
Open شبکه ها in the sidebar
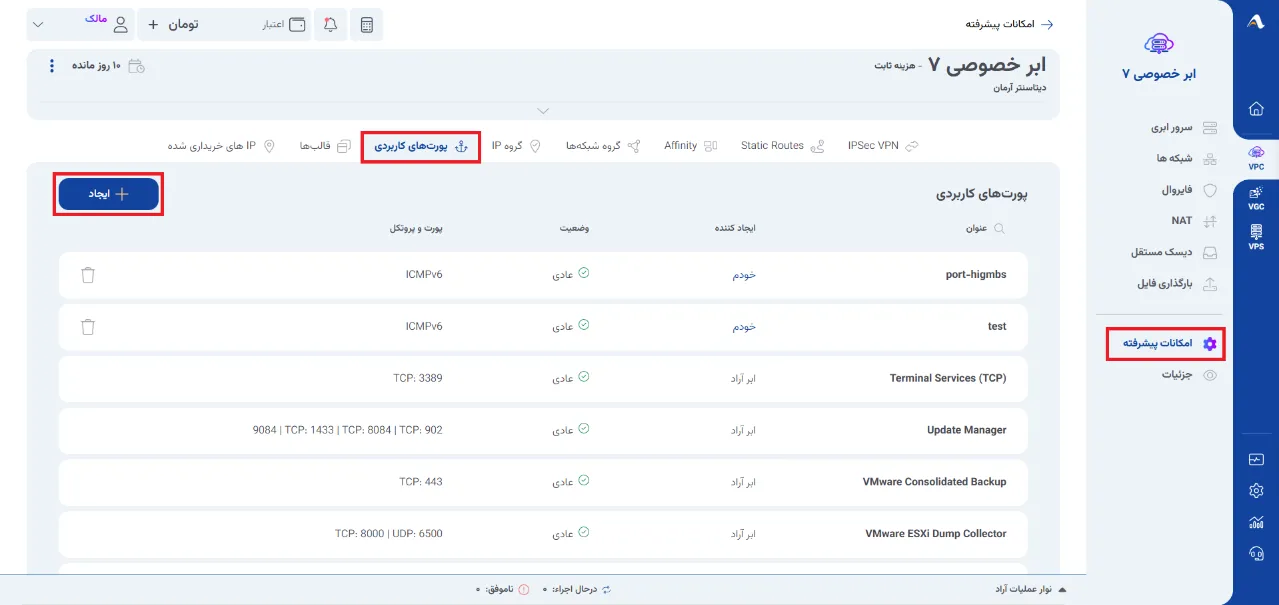coord(1187,159)
